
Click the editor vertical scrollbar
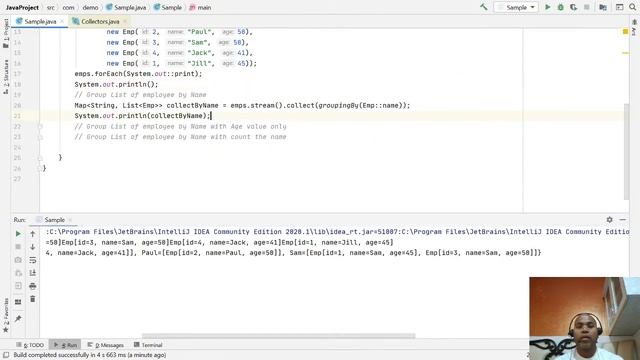627,151
